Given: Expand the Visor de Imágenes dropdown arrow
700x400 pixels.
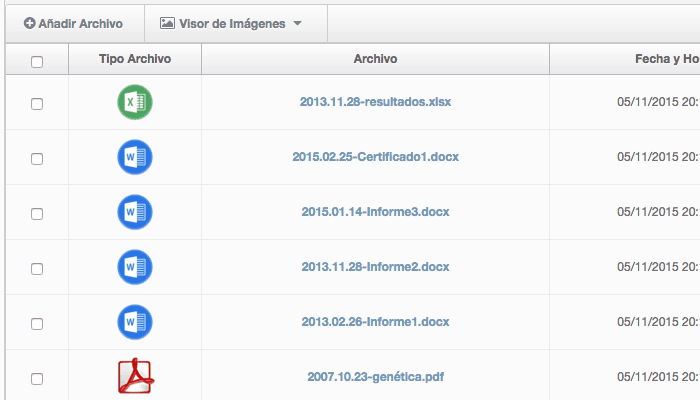Looking at the screenshot, I should tap(297, 24).
